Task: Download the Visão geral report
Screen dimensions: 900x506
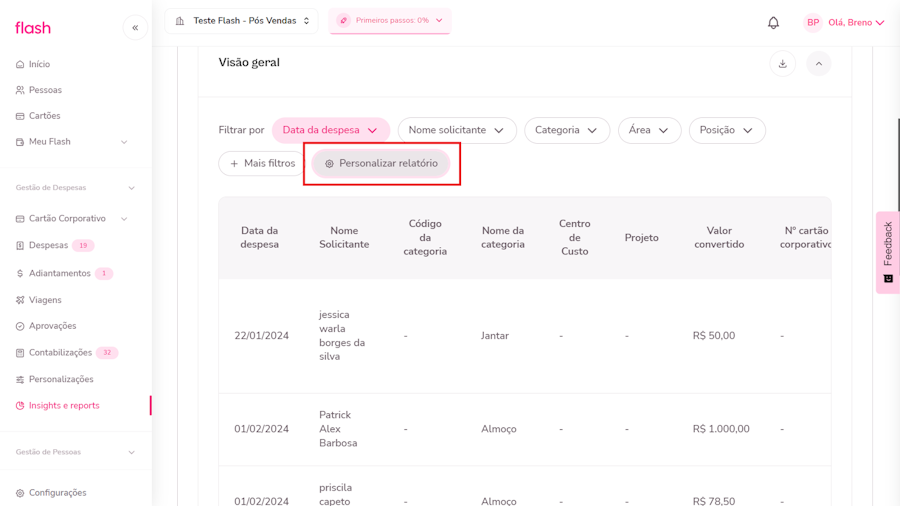Action: 782,64
